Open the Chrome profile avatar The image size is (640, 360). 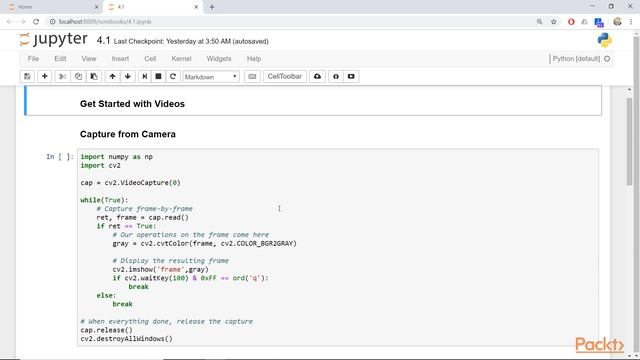click(x=617, y=22)
